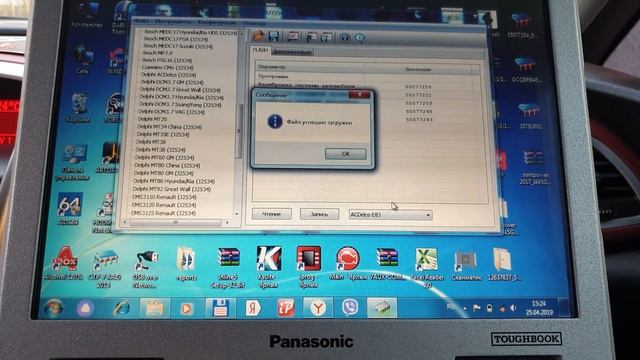Select Bosch MEDC17 Suzuki (J2534) in list
640x360 pixels.
178,47
